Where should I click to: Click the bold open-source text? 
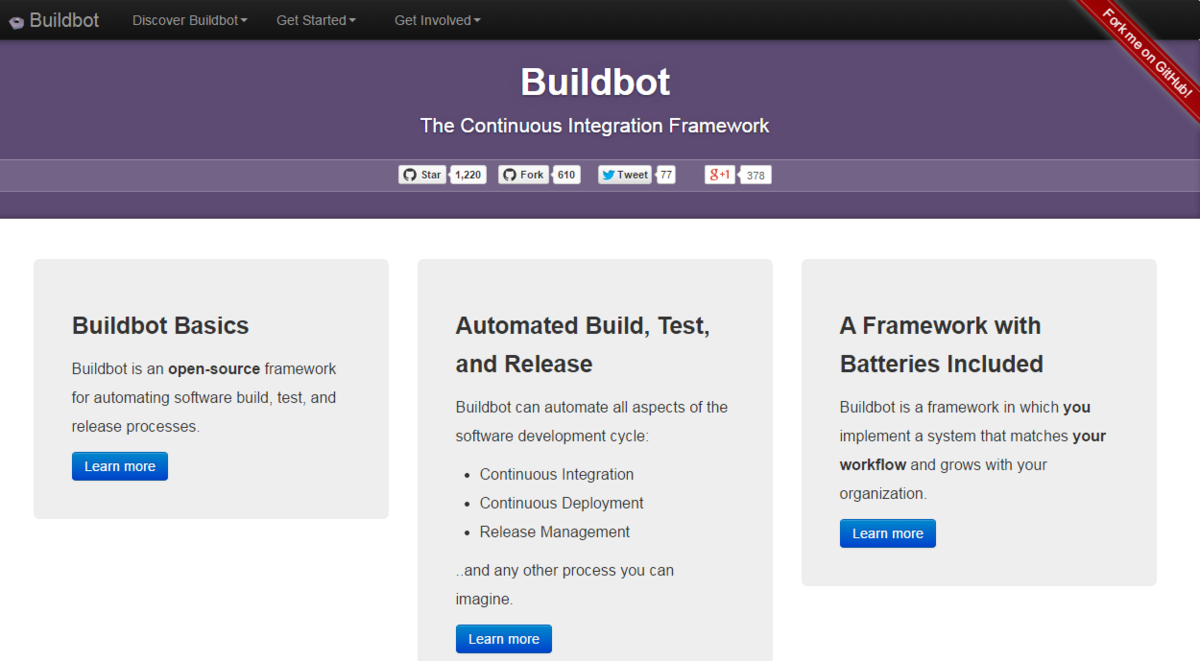pyautogui.click(x=214, y=369)
